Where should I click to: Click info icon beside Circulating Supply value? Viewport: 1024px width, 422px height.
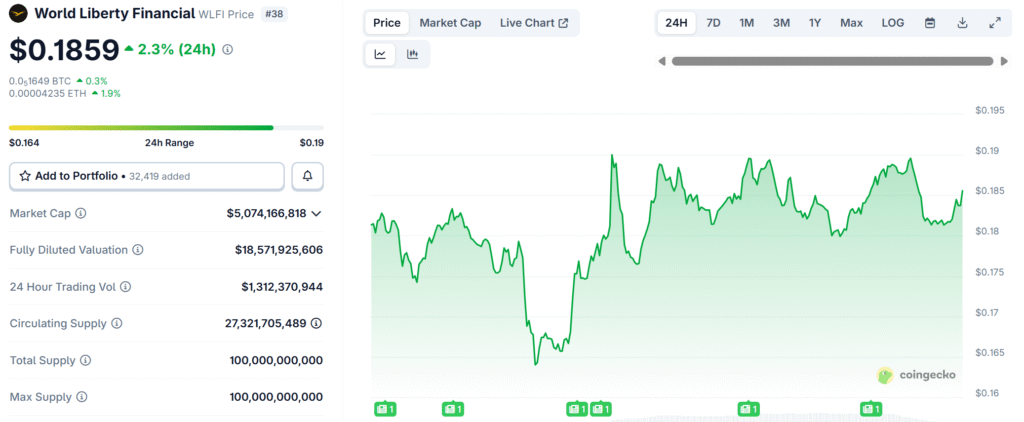[x=317, y=323]
